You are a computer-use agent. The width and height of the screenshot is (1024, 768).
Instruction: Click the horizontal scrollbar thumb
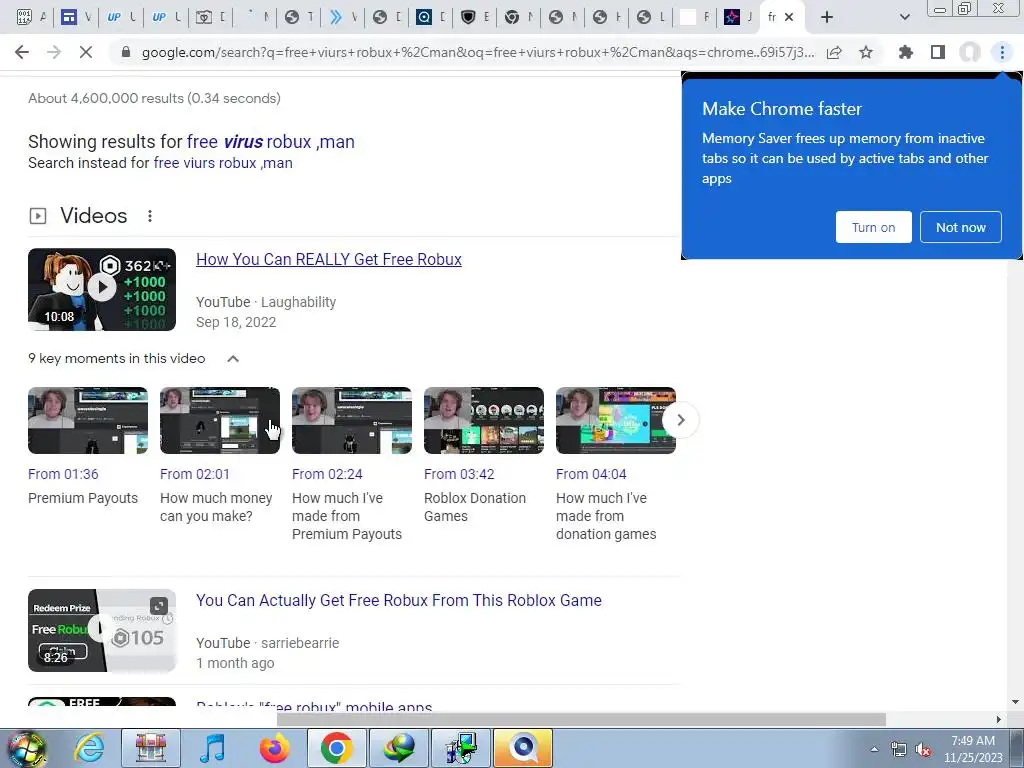tap(581, 719)
